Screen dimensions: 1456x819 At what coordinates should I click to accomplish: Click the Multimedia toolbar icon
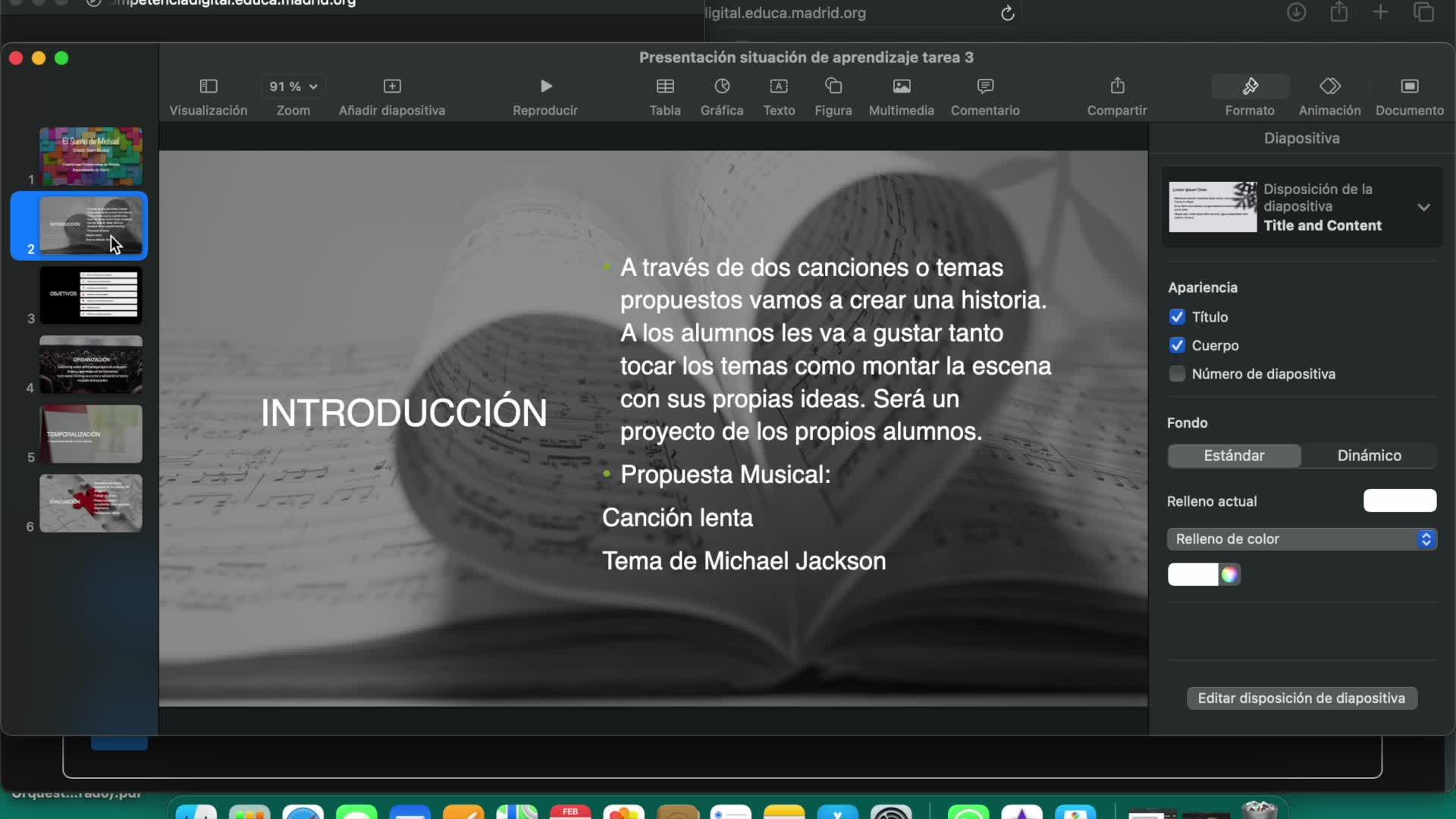click(901, 86)
